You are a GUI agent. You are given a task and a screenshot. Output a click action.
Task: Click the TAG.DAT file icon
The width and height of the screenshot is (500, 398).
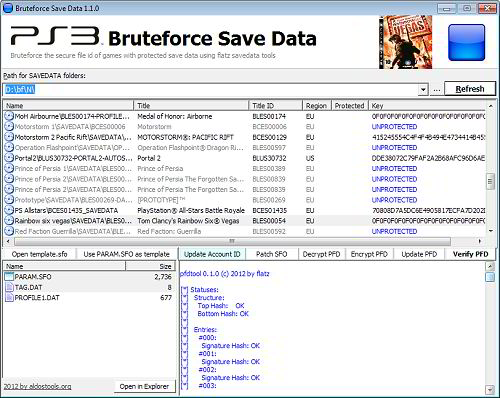[9, 287]
